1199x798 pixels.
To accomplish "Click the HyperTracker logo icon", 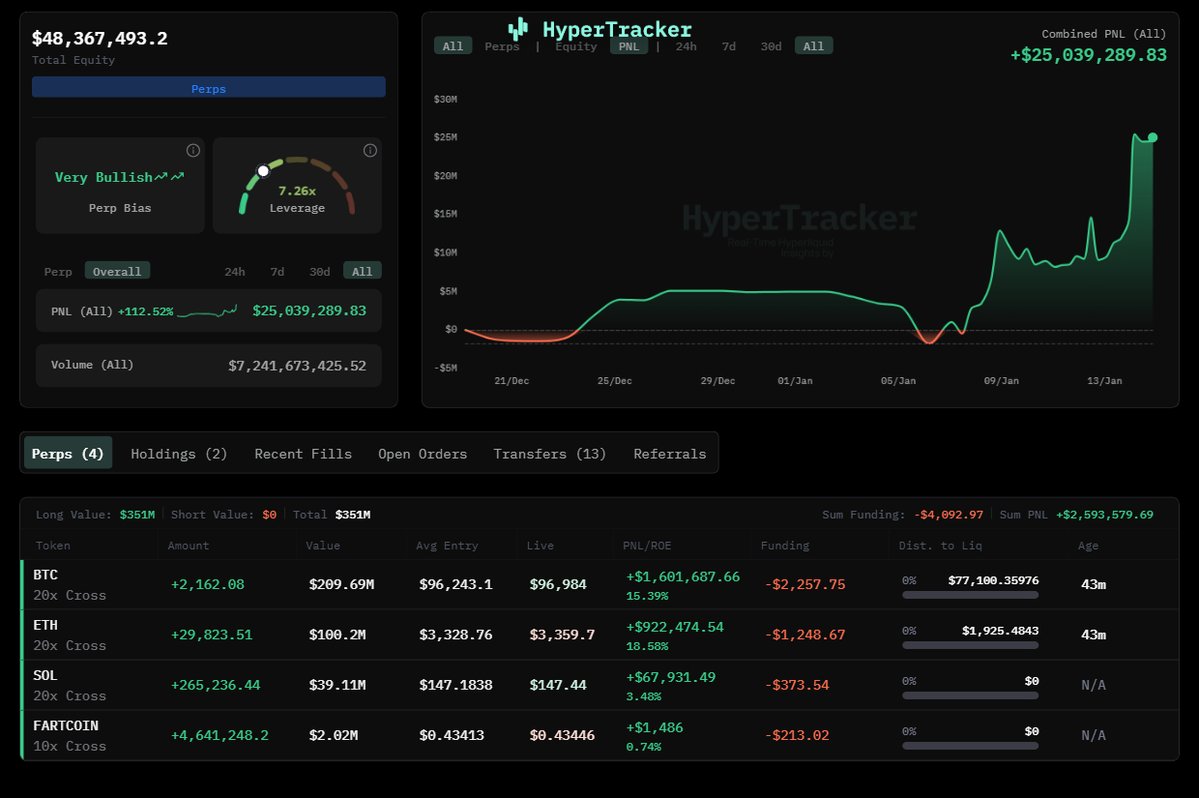I will [x=518, y=29].
